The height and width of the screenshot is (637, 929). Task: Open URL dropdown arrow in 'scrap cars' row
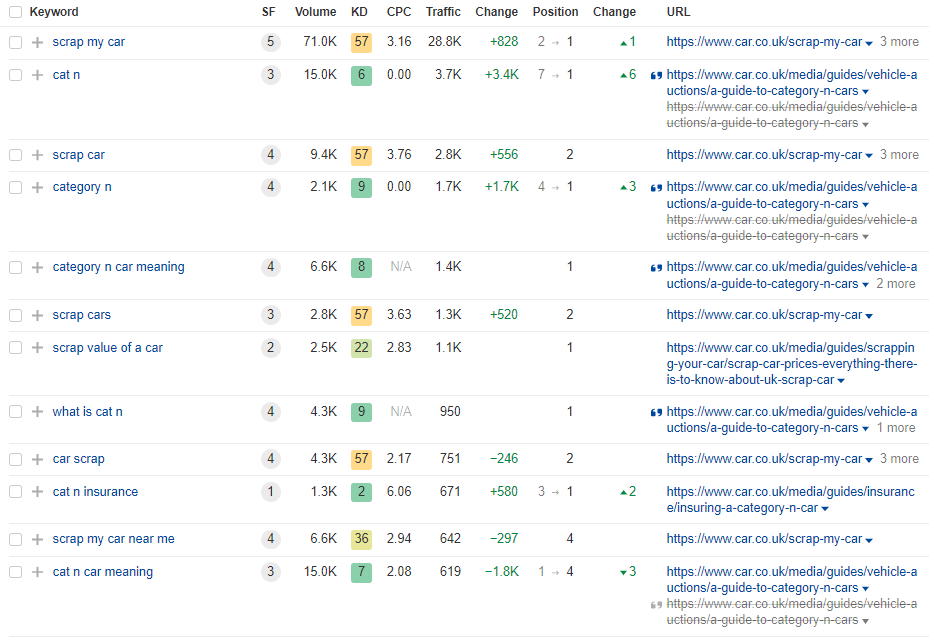point(869,316)
